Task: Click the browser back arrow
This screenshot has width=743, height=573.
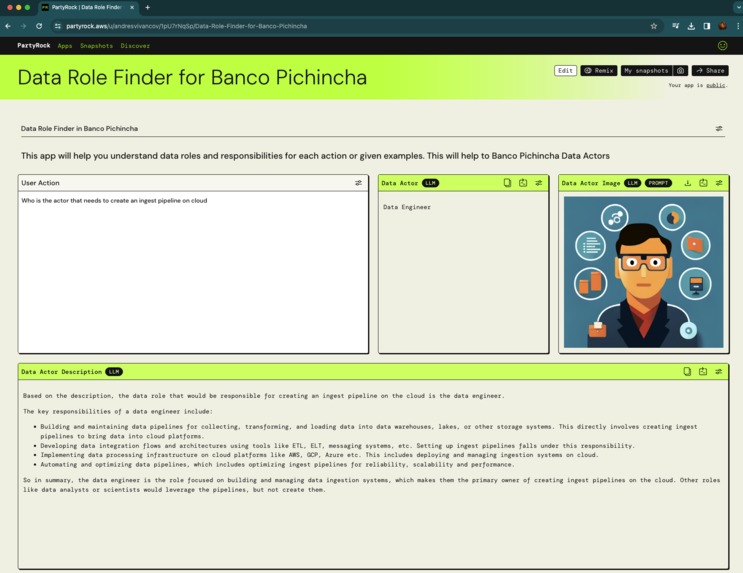Action: (8, 26)
